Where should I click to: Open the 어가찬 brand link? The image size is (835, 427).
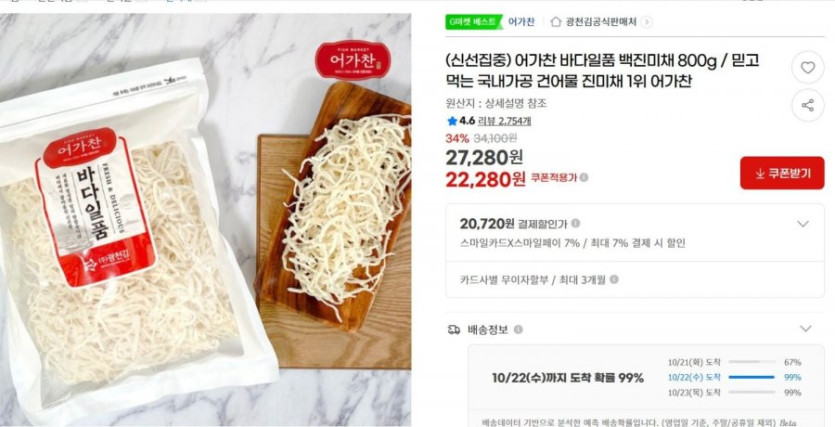click(x=521, y=22)
